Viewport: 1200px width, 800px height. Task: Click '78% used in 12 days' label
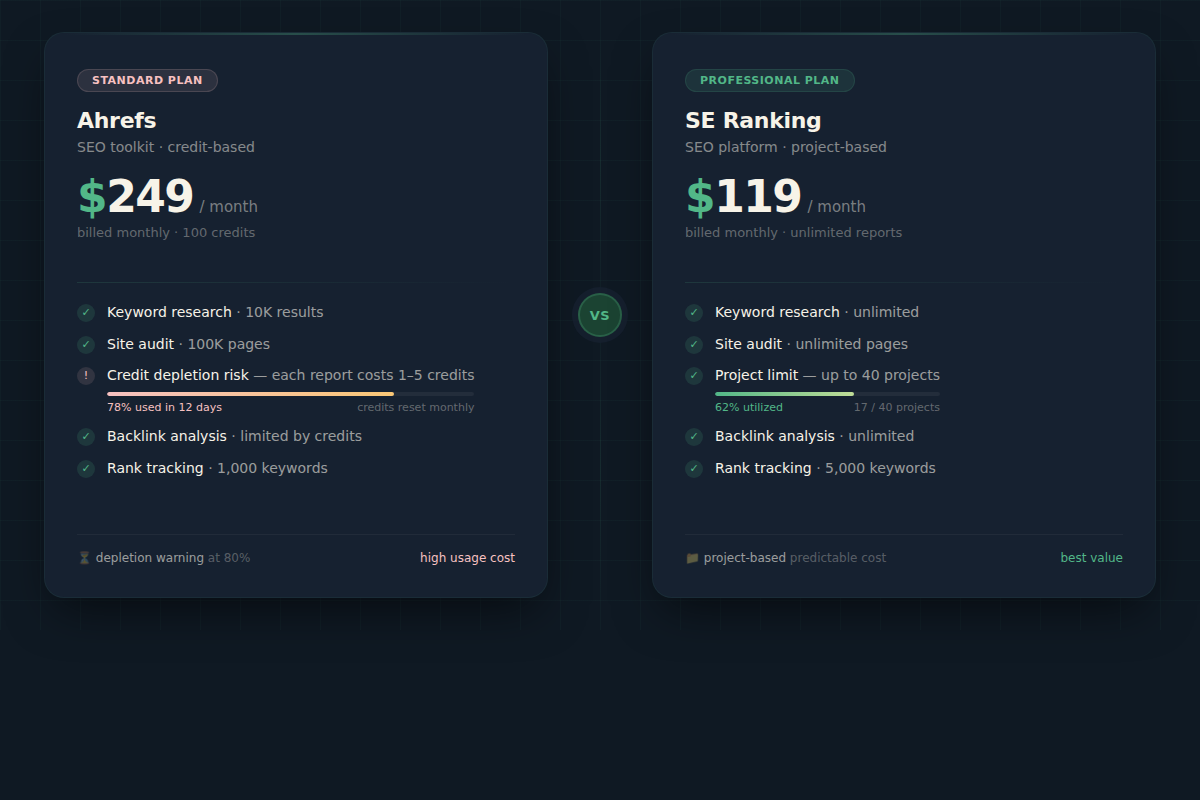164,407
